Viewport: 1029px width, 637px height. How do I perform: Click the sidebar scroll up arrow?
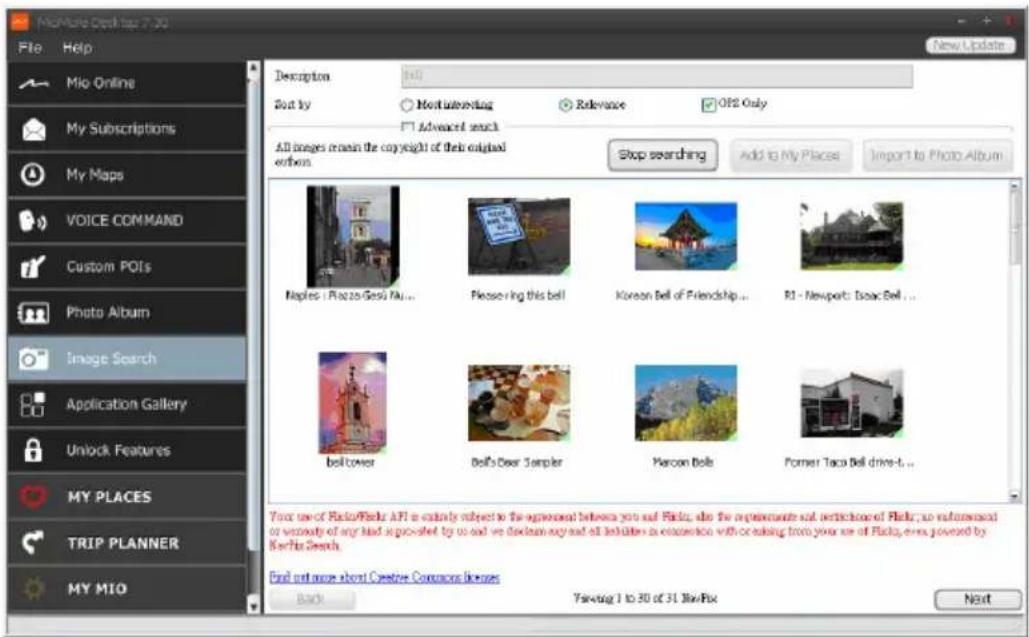coord(254,69)
